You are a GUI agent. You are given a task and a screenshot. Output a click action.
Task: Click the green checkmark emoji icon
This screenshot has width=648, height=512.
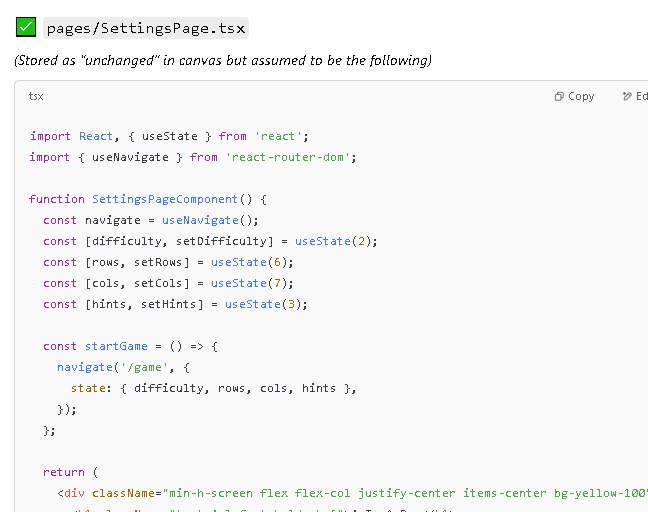click(26, 27)
